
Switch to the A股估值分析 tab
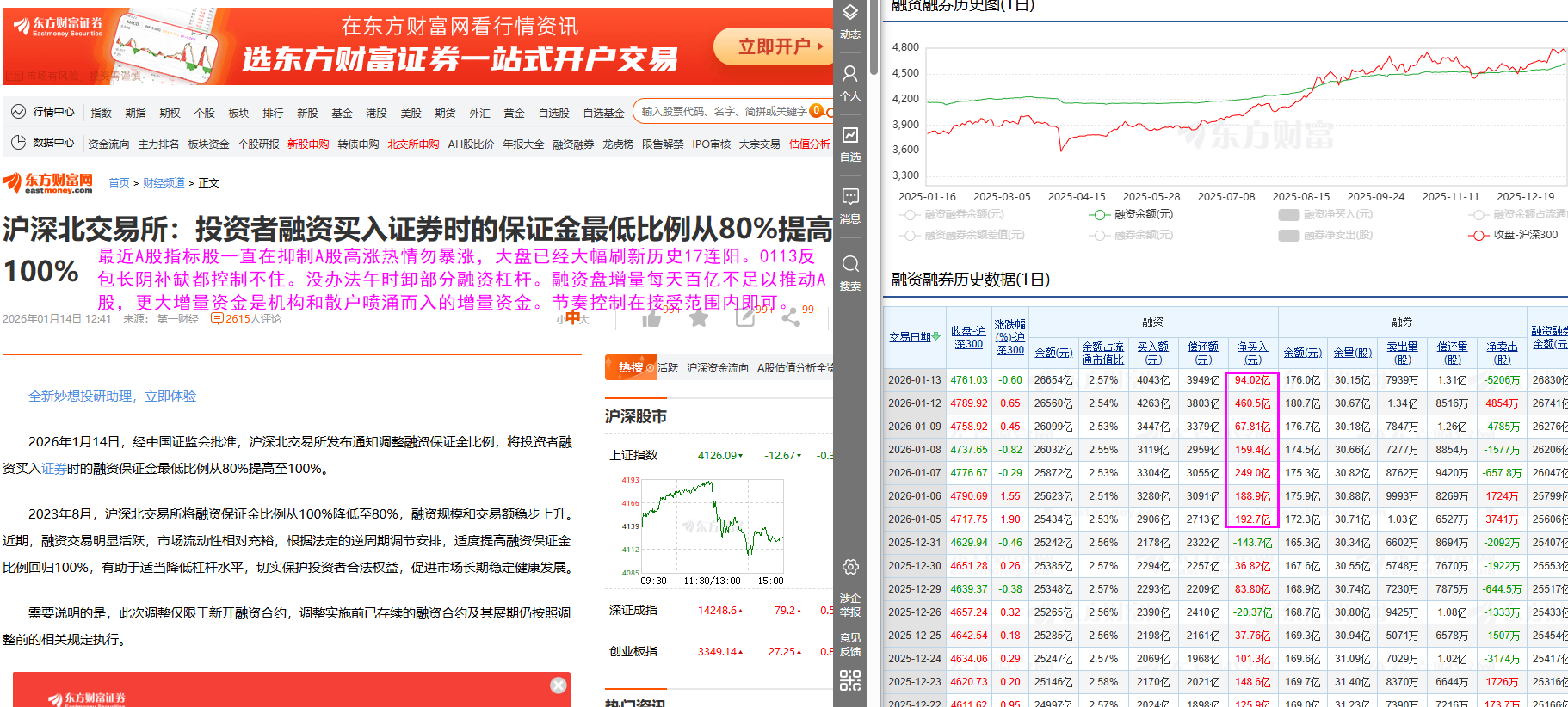click(x=794, y=367)
